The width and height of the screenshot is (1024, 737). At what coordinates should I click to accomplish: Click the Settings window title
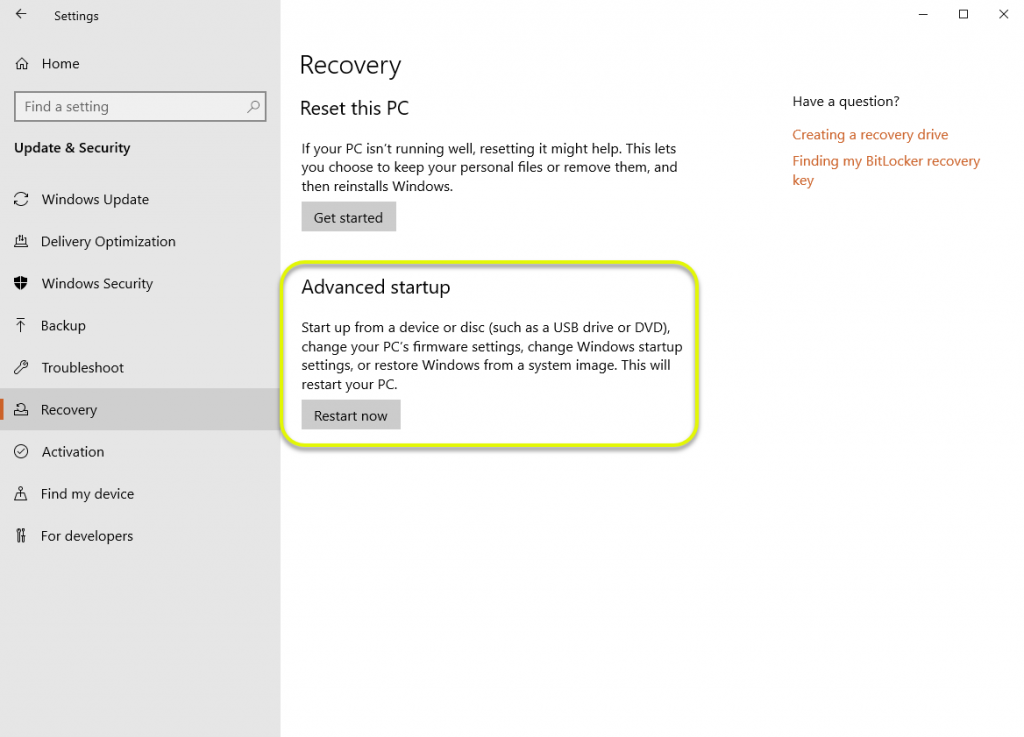click(x=76, y=16)
